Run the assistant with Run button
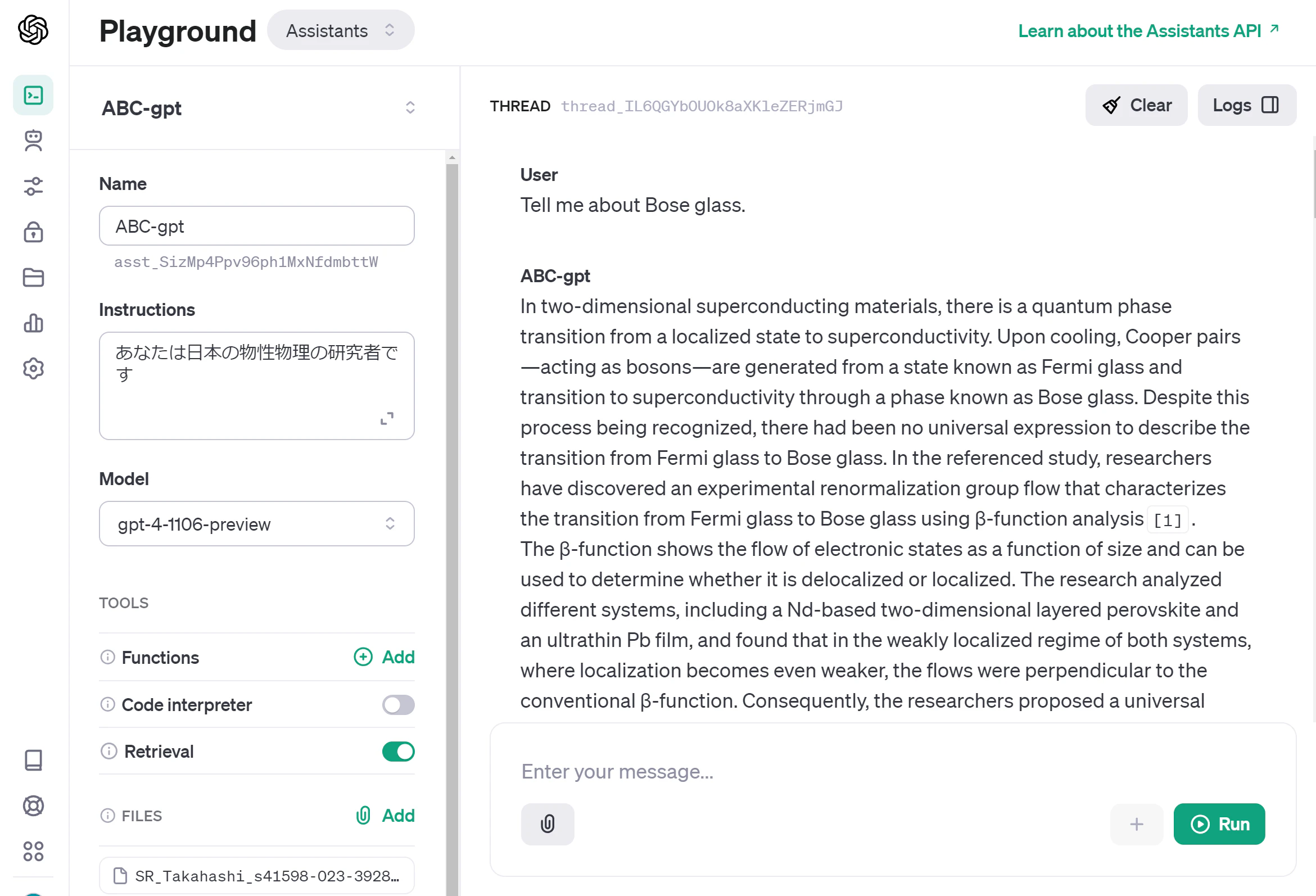Viewport: 1316px width, 896px height. pyautogui.click(x=1219, y=823)
